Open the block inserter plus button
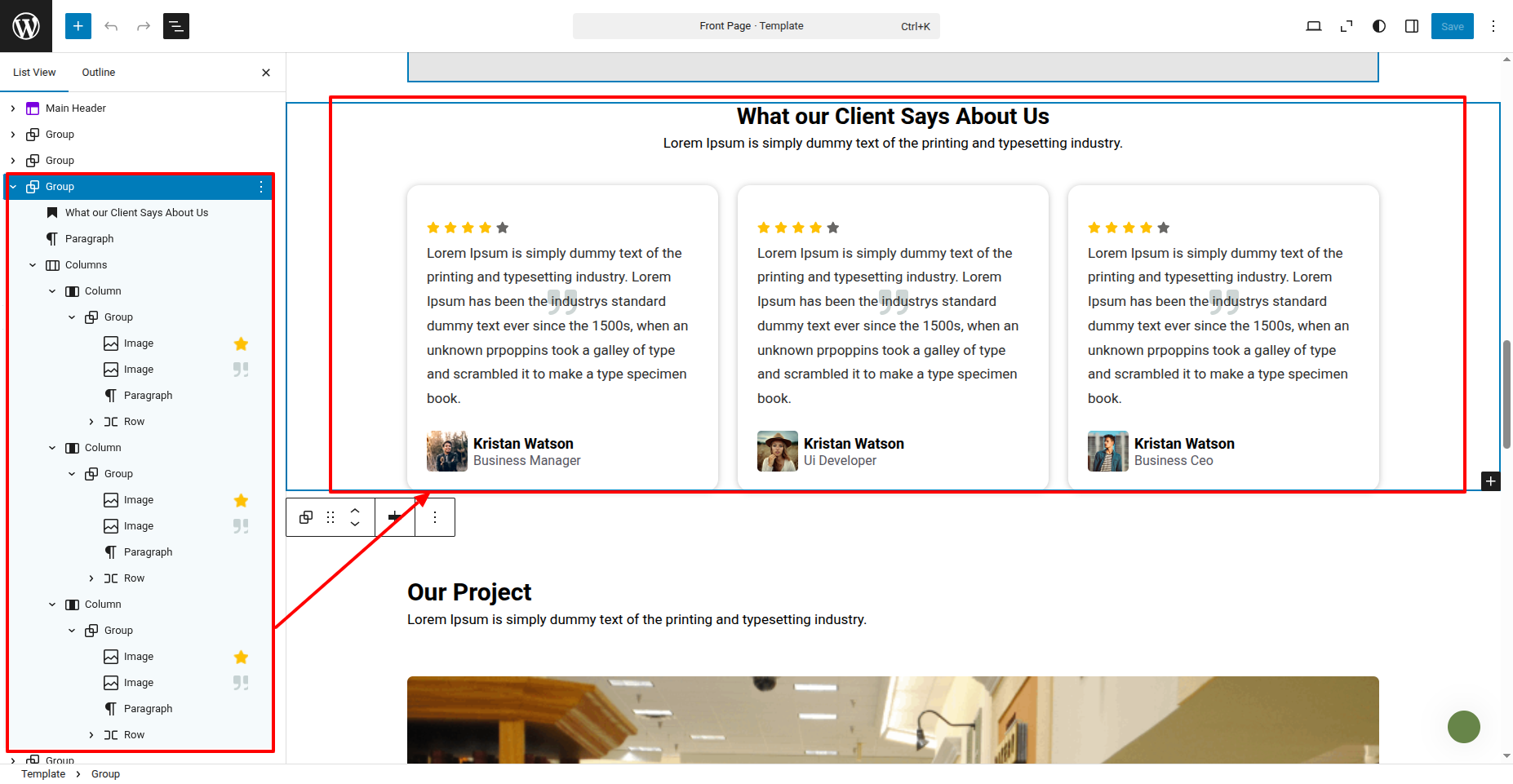Image resolution: width=1513 pixels, height=784 pixels. point(78,26)
